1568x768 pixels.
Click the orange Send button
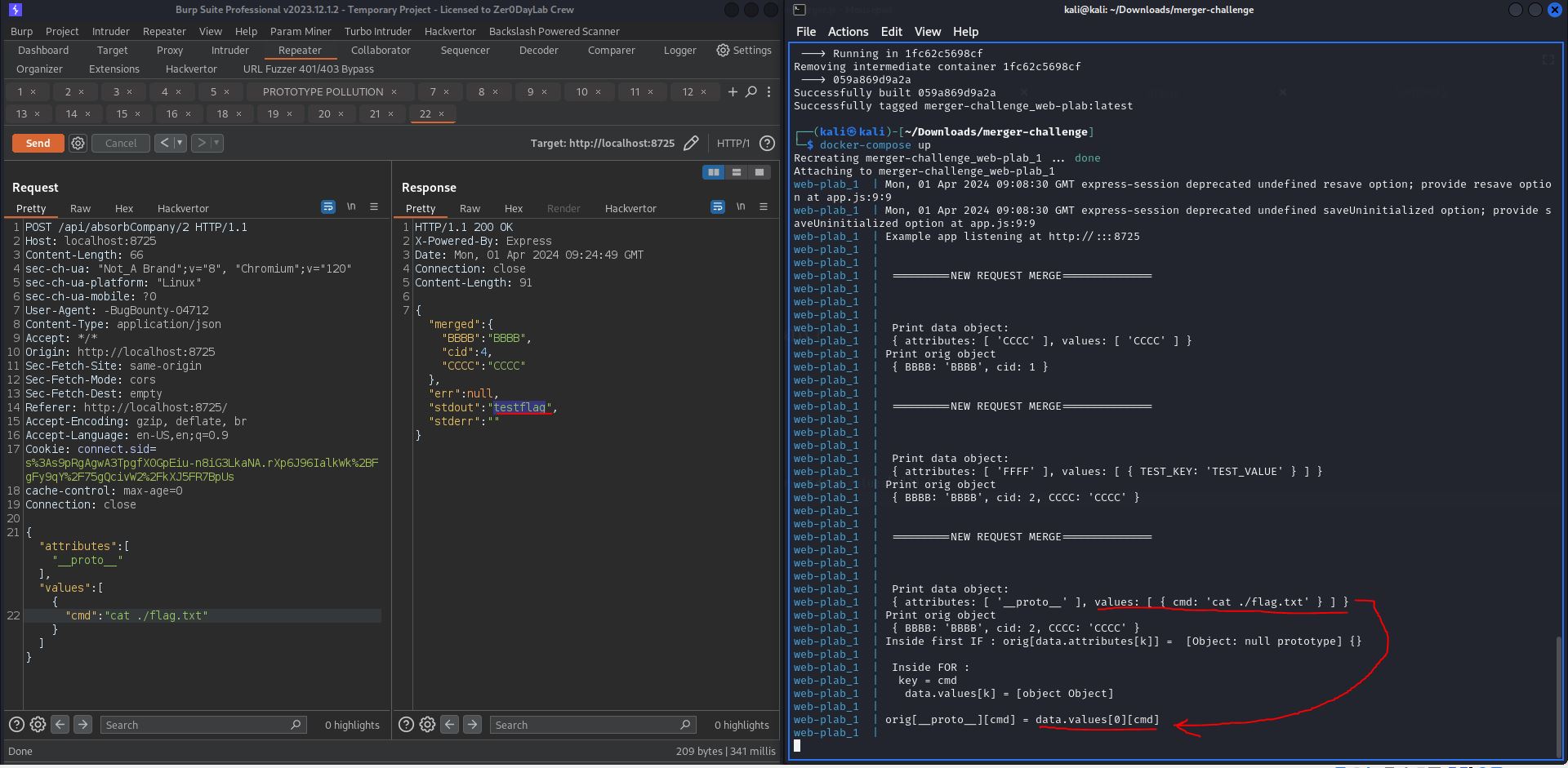pyautogui.click(x=38, y=143)
